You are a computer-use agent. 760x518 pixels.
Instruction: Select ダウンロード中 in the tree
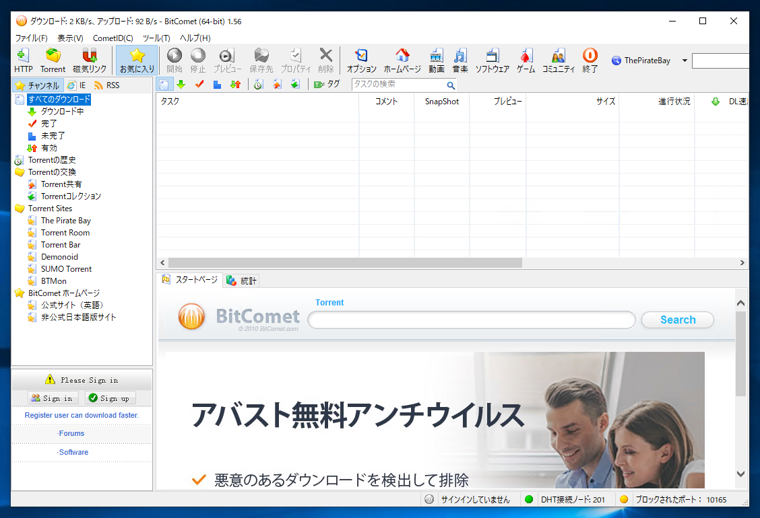pos(62,111)
